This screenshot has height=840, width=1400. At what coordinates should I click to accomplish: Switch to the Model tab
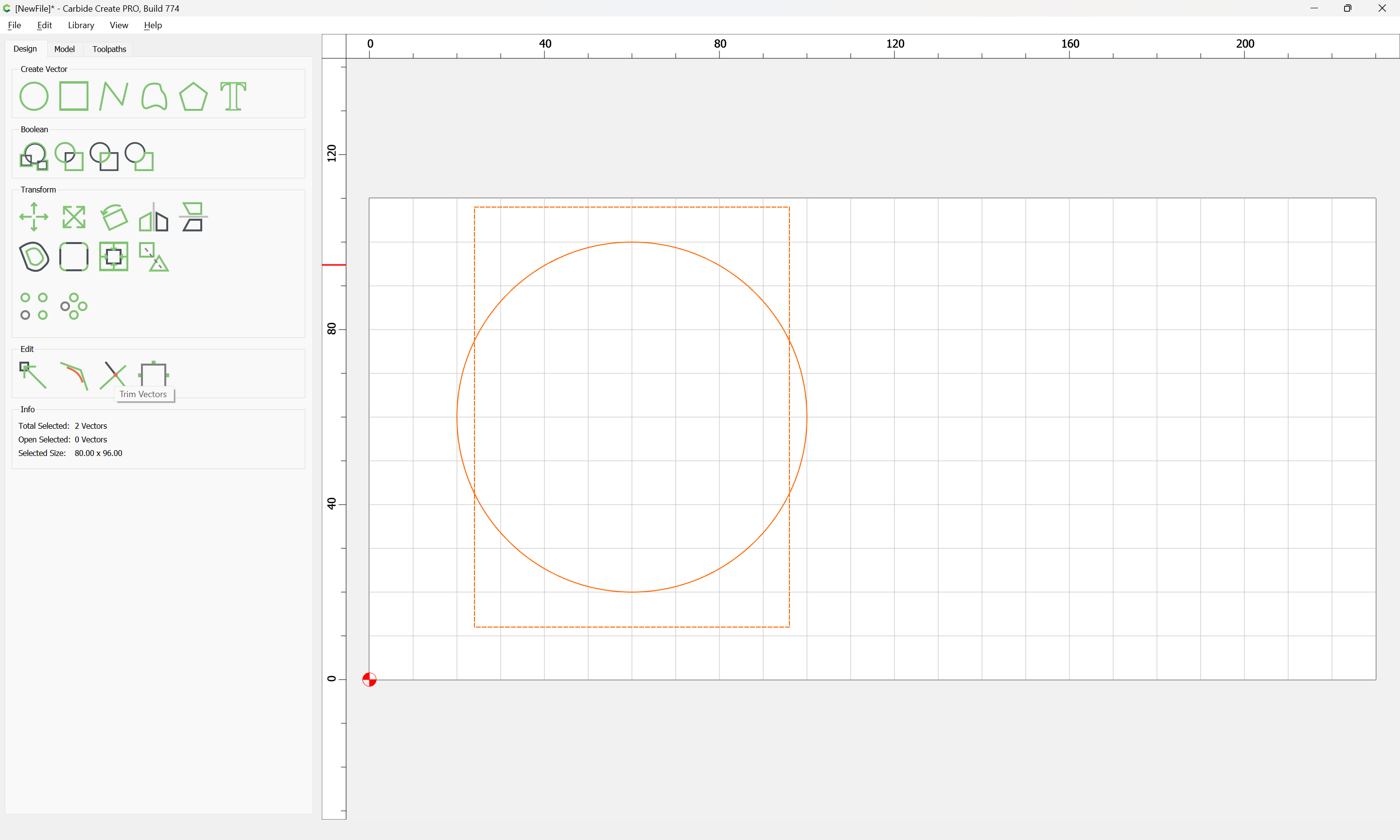pos(65,49)
